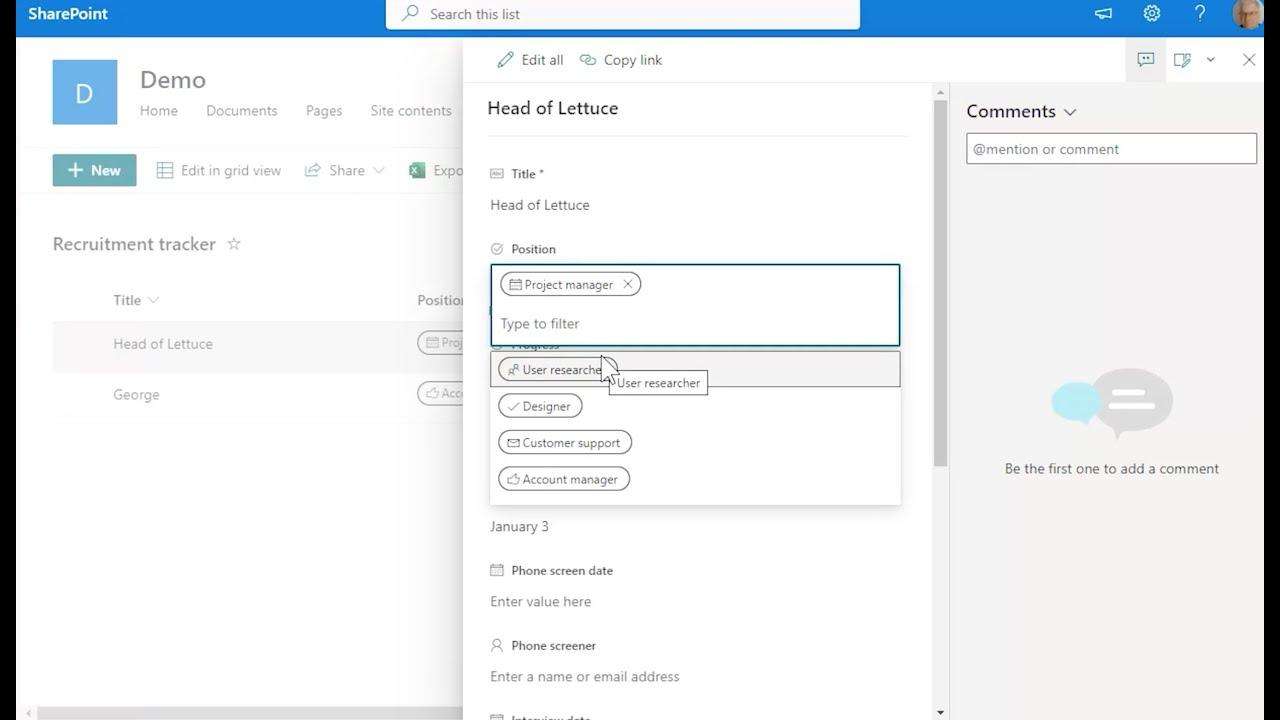Click the Position field label icon
This screenshot has width=1280, height=720.
click(x=497, y=249)
